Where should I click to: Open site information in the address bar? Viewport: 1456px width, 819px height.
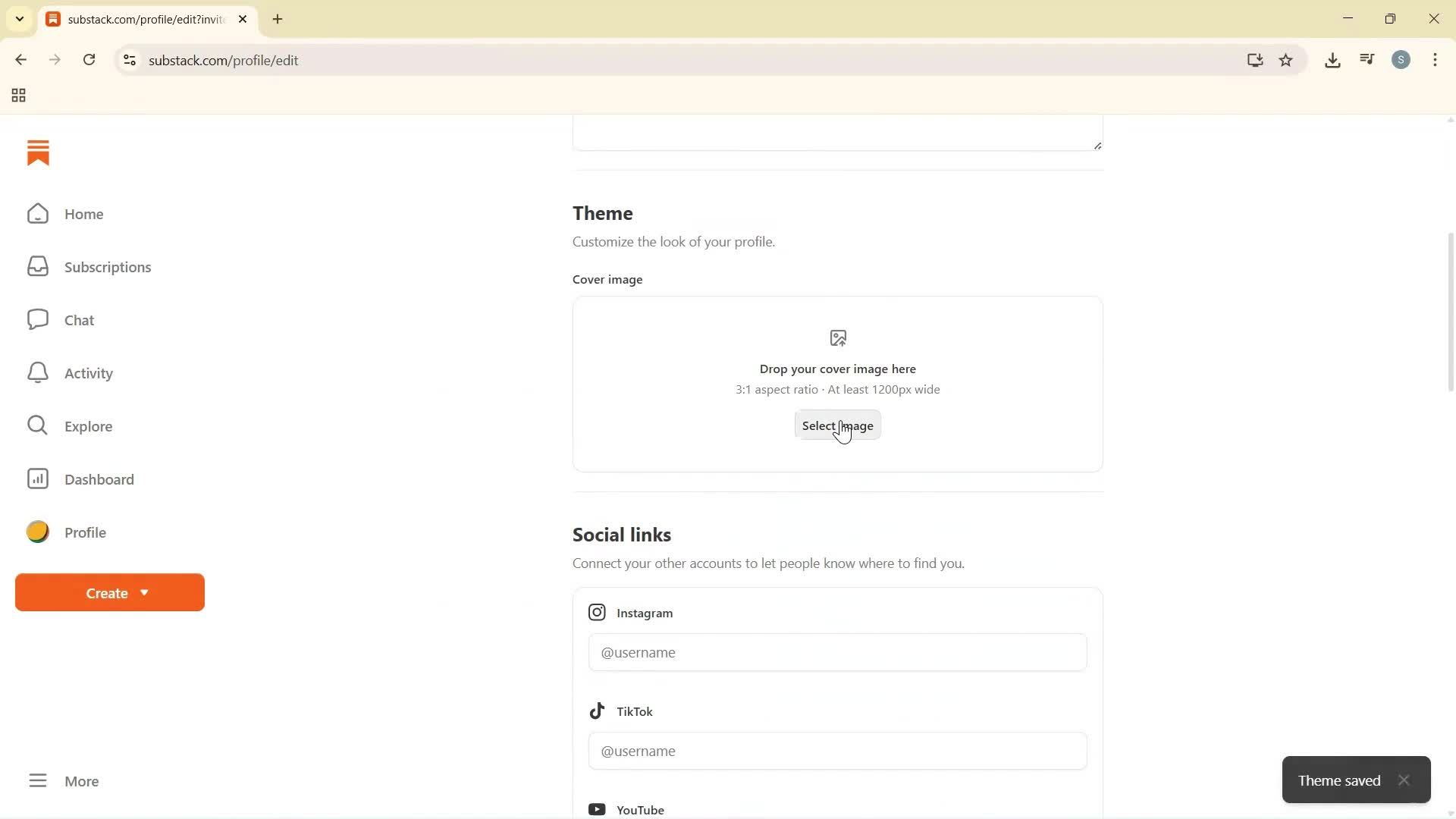coord(129,60)
